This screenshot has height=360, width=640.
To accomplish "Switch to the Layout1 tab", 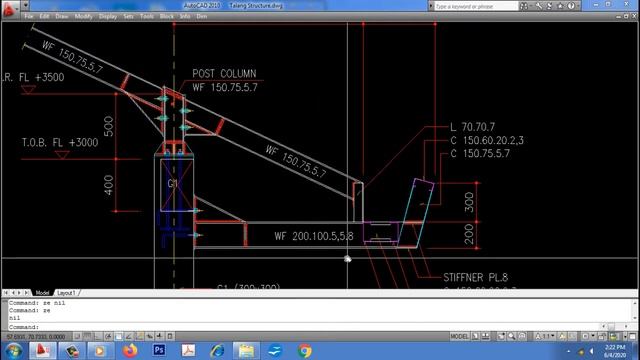I will pos(66,293).
